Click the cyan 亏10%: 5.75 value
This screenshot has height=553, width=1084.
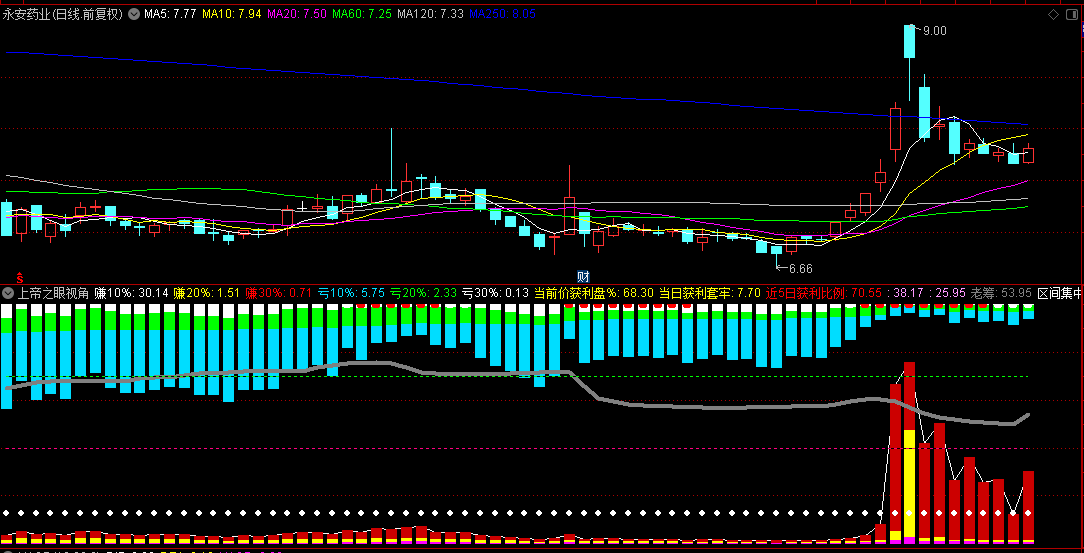pos(351,293)
